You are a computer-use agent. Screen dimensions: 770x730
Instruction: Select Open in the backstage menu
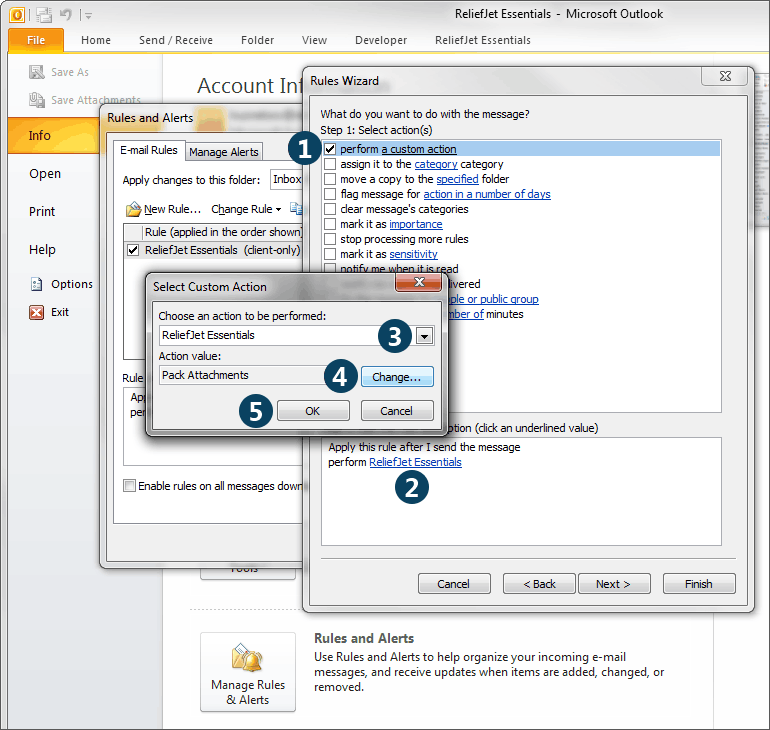tap(45, 174)
